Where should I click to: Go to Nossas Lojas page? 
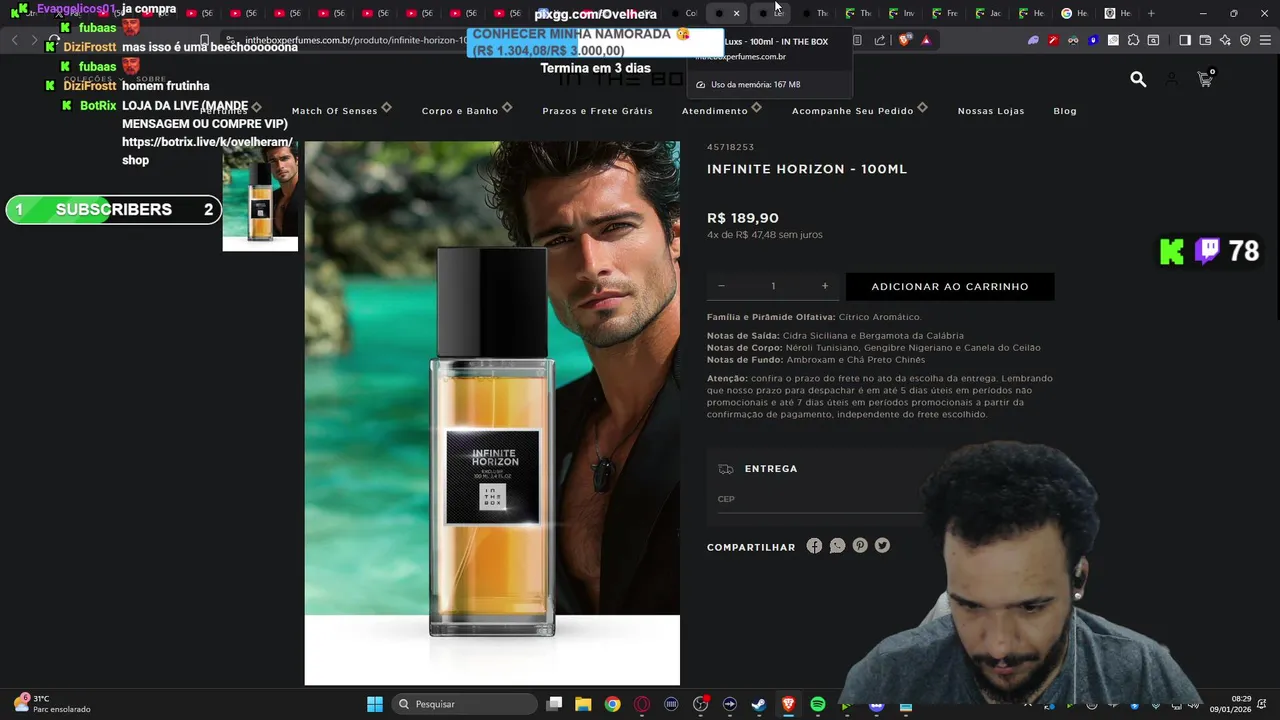991,111
